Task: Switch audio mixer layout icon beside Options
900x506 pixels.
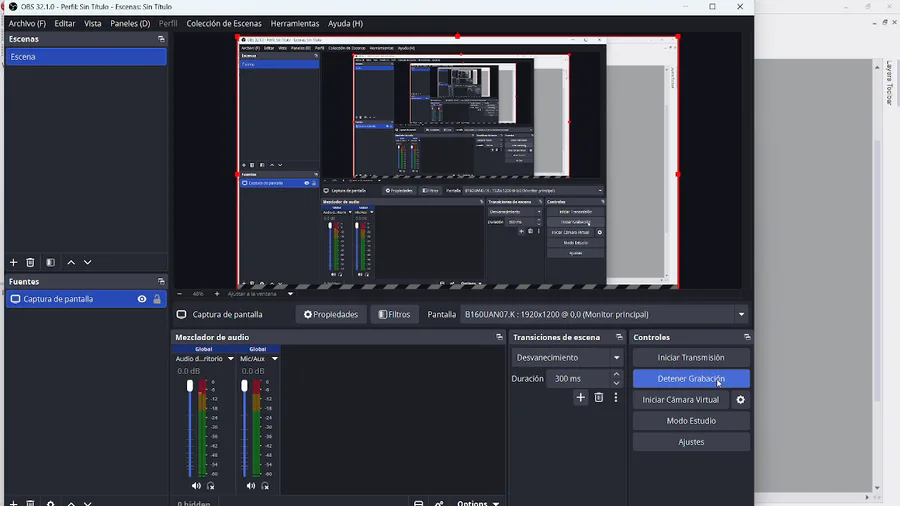Action: 418,503
